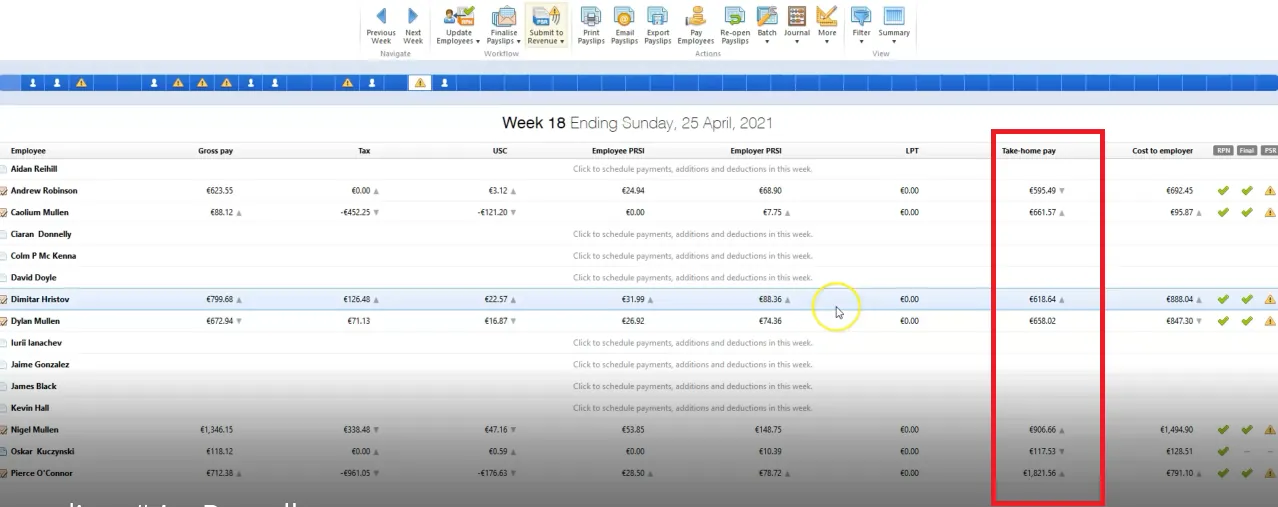The height and width of the screenshot is (507, 1278).
Task: Sort by the Gross pay column header
Action: coord(215,151)
